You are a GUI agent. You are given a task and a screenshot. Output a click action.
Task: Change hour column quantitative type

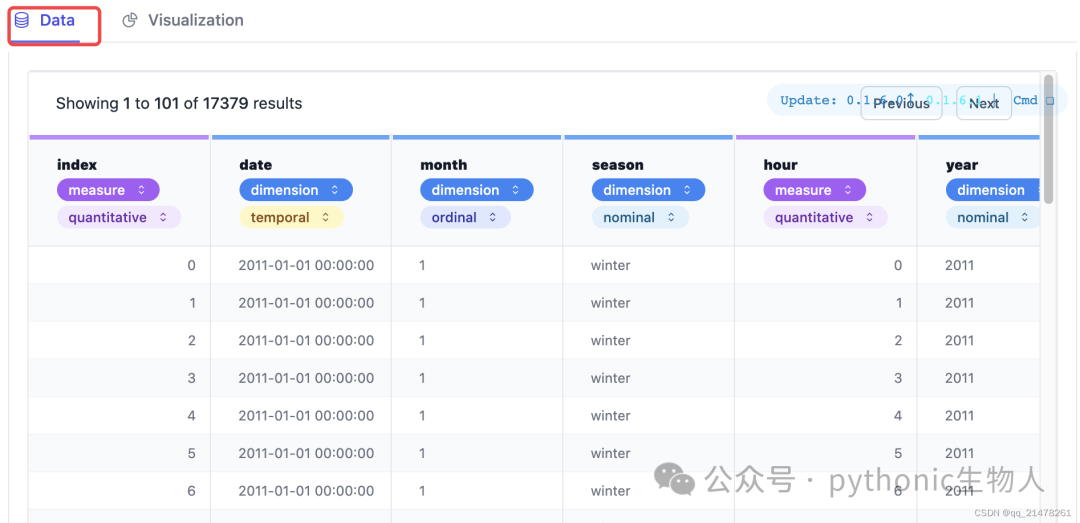[x=825, y=217]
